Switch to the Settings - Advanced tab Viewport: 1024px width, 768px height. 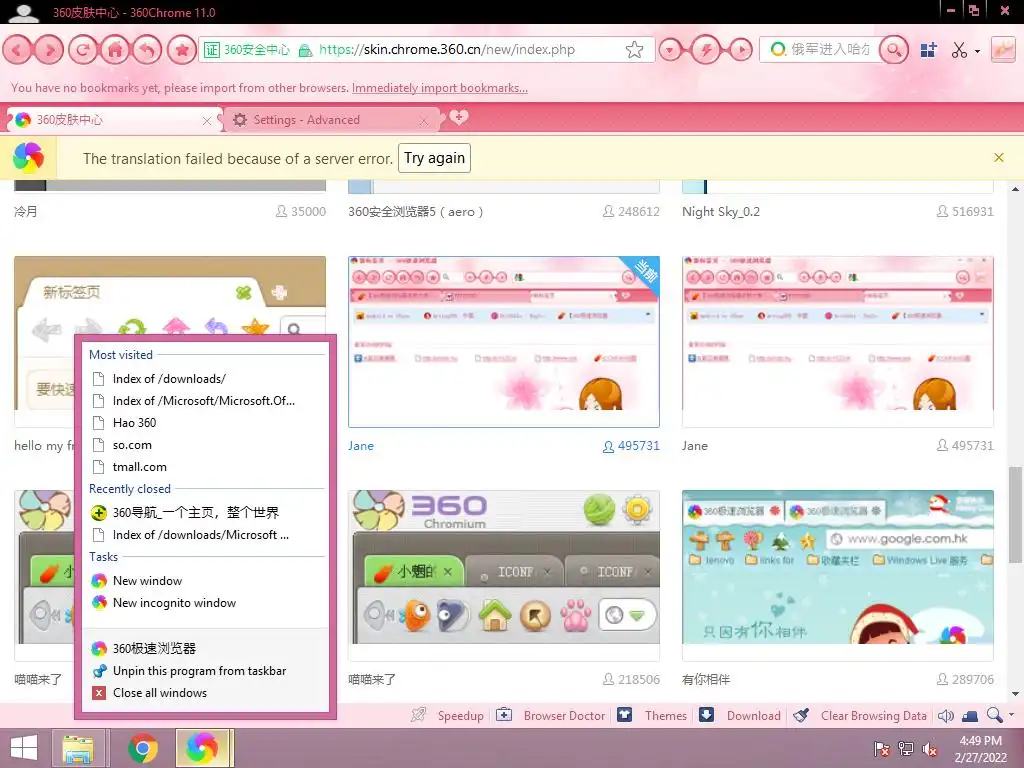point(330,120)
